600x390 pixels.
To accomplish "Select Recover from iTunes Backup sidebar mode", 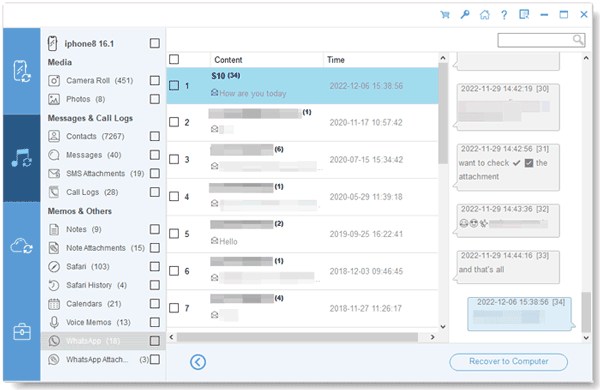I will click(x=22, y=158).
